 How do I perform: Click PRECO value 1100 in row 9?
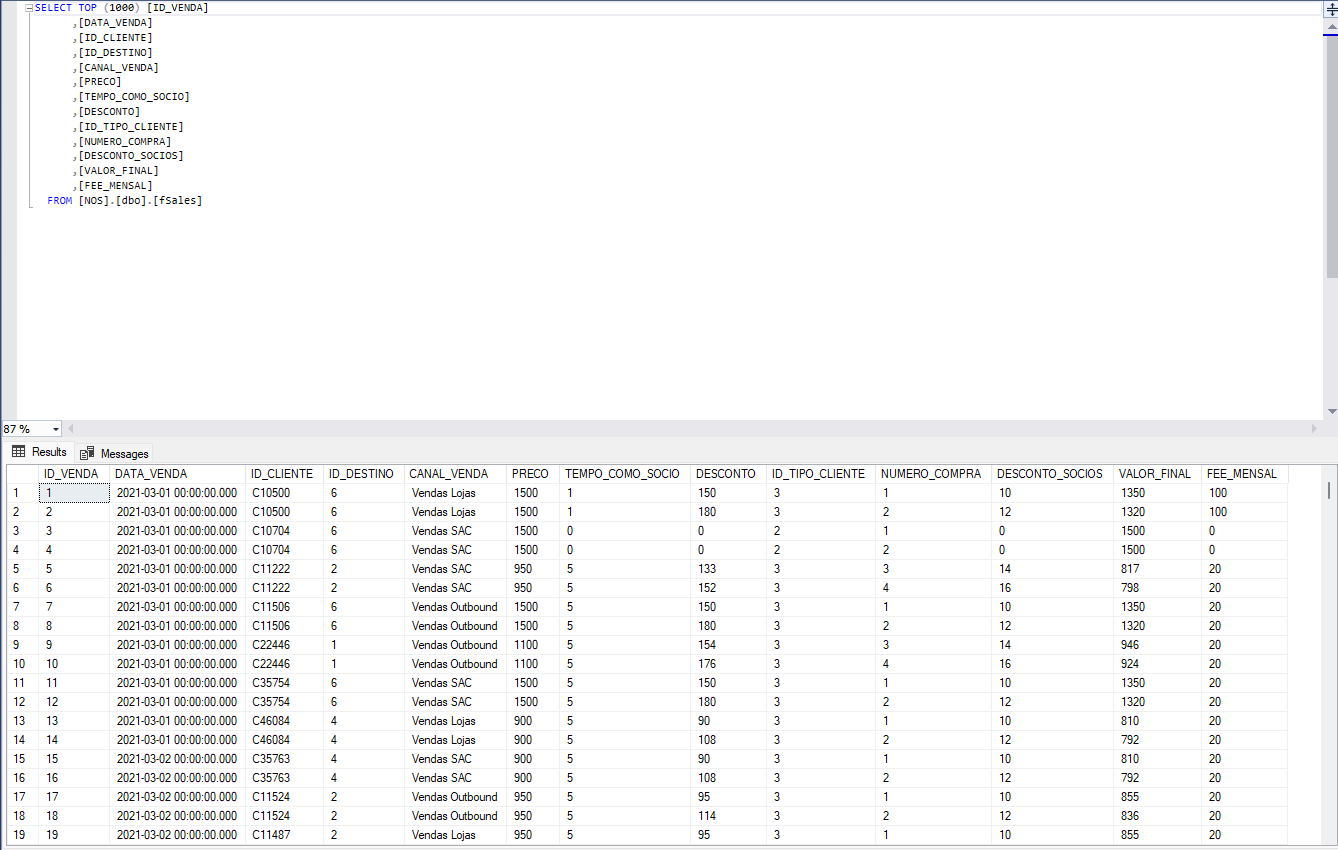tap(533, 645)
